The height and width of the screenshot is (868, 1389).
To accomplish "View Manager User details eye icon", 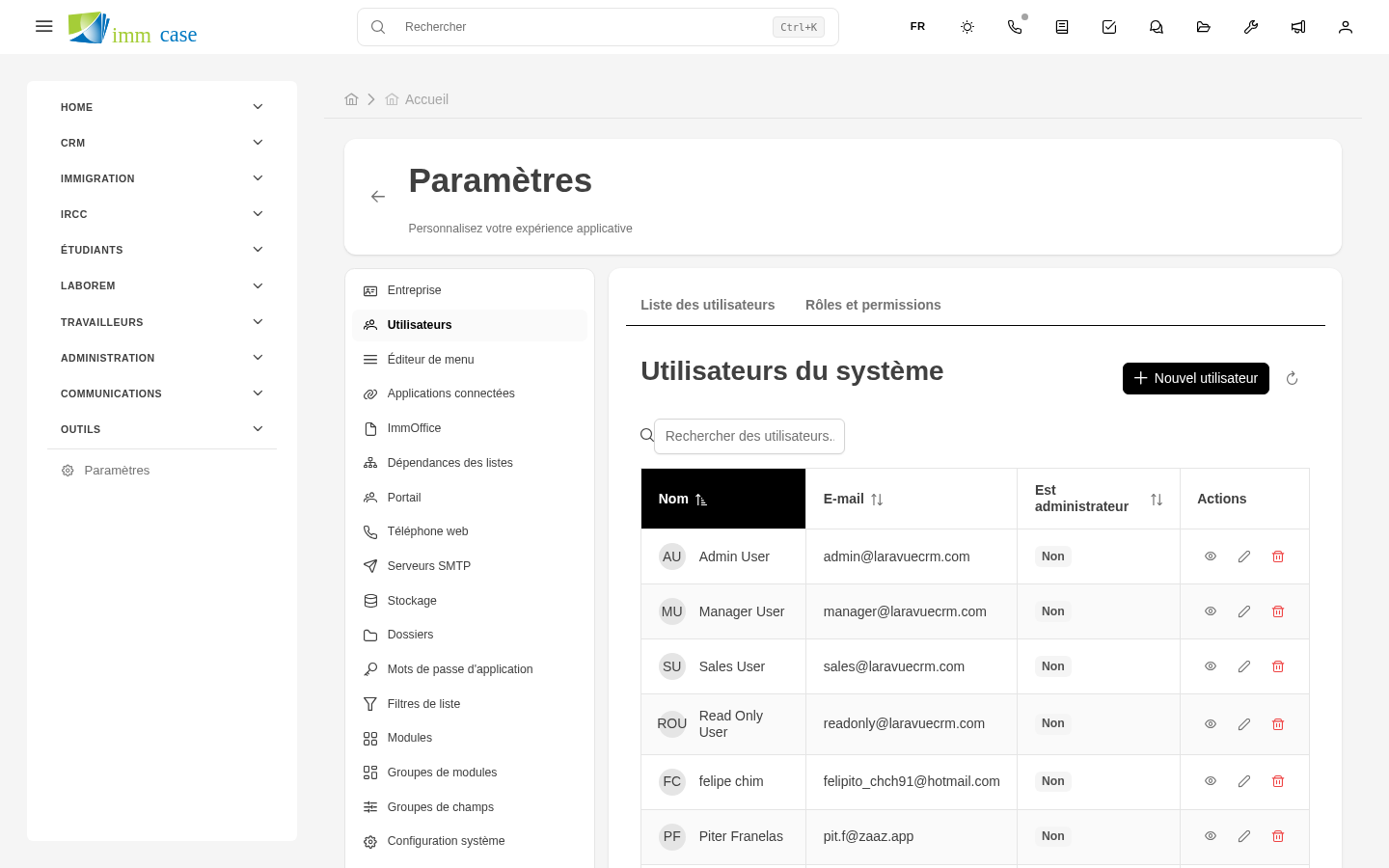I will pos(1211,611).
